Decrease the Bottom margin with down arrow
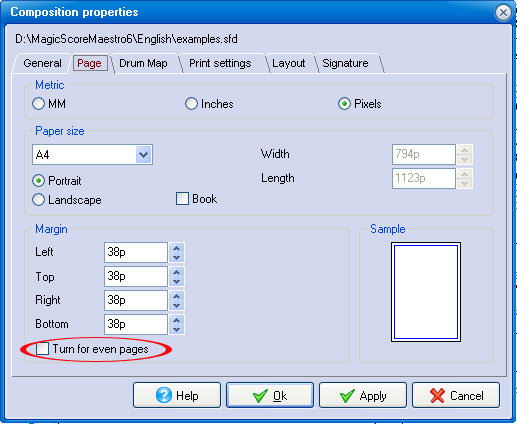Screen dimensions: 517x424 (177, 330)
